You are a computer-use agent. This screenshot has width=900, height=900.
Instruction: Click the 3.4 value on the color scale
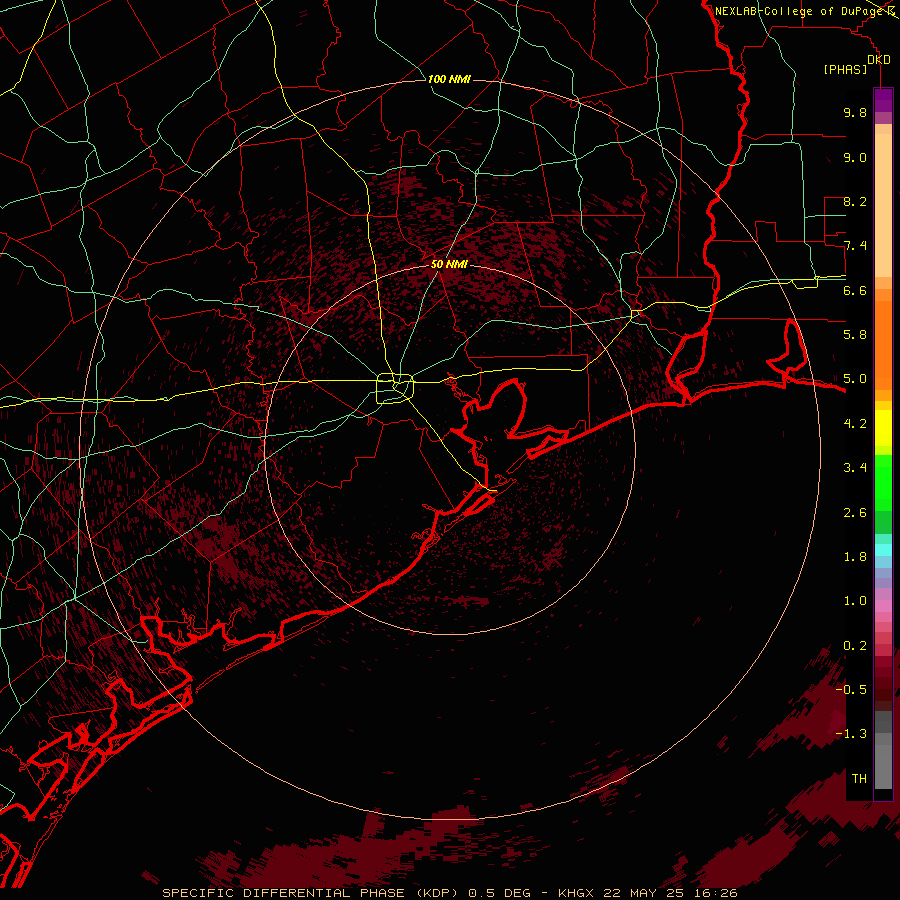click(855, 468)
